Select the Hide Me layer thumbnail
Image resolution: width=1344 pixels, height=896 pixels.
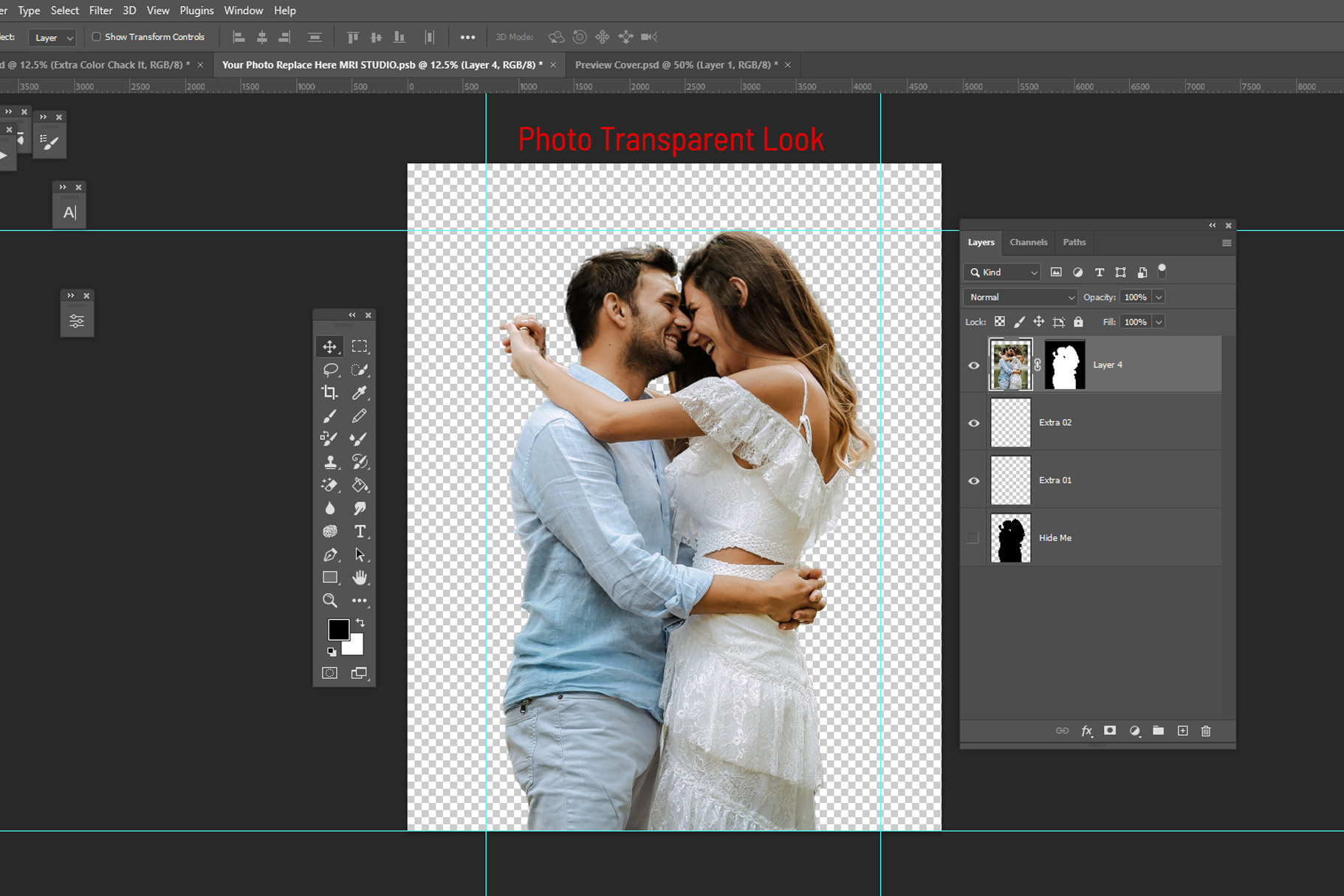pyautogui.click(x=1010, y=538)
